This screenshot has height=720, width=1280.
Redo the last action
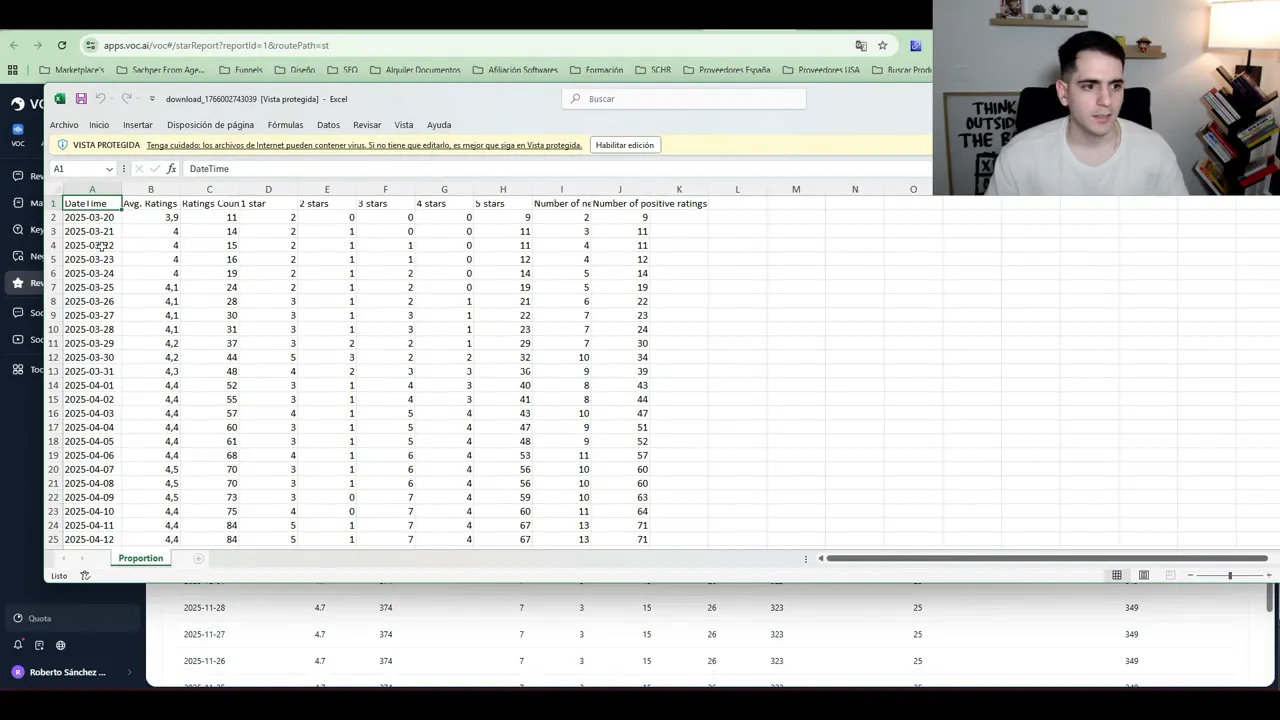pos(126,99)
